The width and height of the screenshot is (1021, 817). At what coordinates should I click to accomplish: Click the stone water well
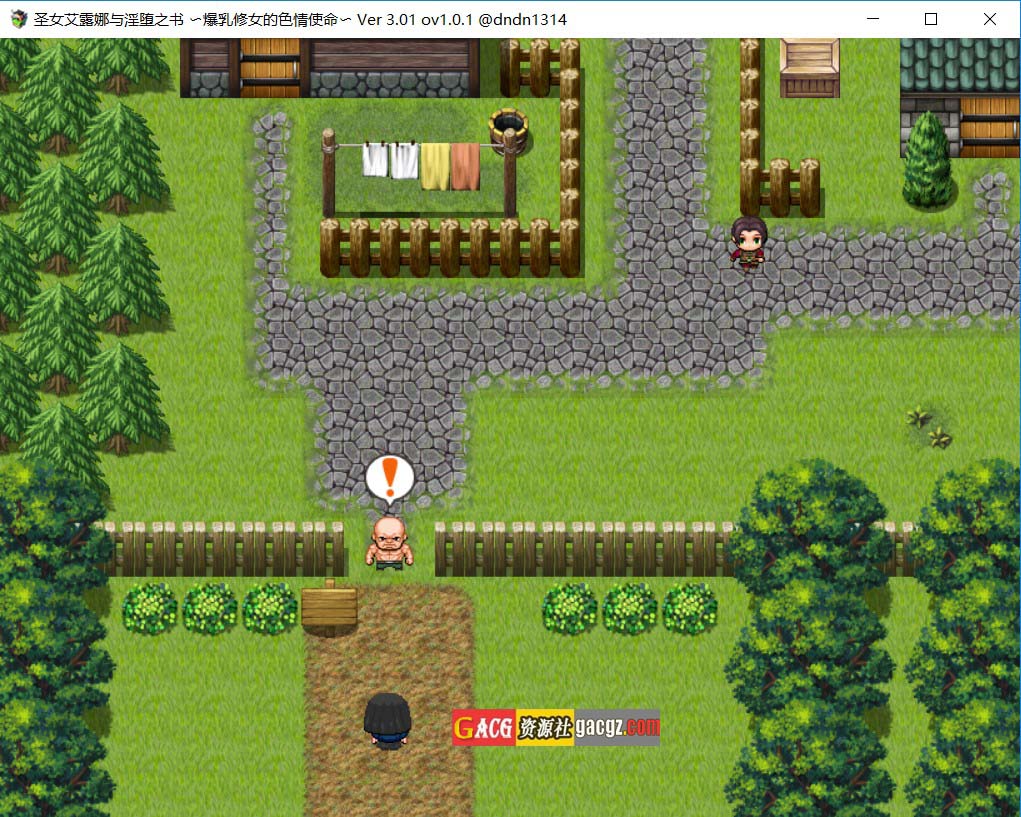508,131
